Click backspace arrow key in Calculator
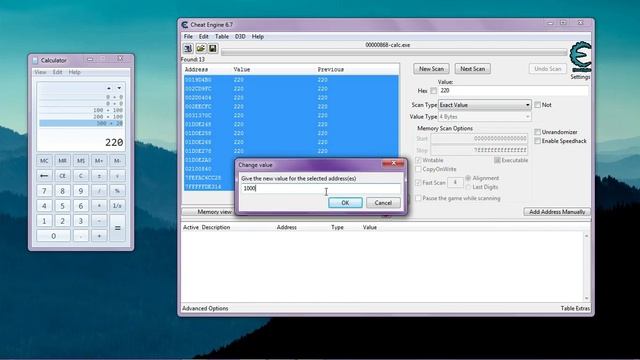This screenshot has width=640, height=360. click(x=44, y=176)
